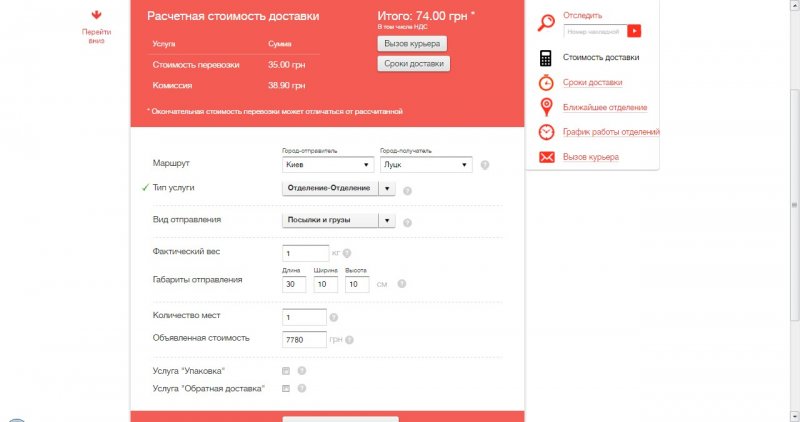Viewport: 800px width, 422px height.
Task: Click the clock icon for 'График работы отделений'
Action: tap(546, 132)
